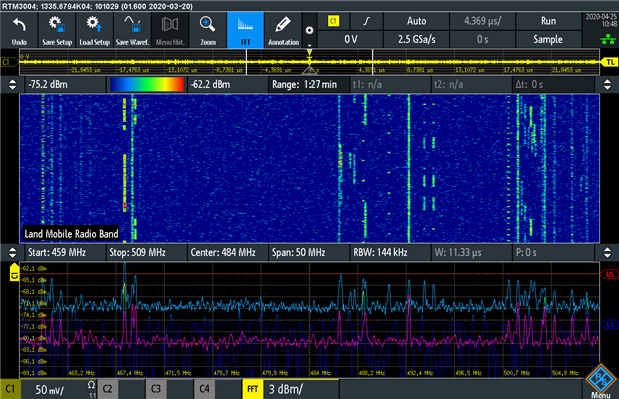Image resolution: width=619 pixels, height=399 pixels.
Task: Click the W: 11.33 µs field
Action: click(x=471, y=253)
